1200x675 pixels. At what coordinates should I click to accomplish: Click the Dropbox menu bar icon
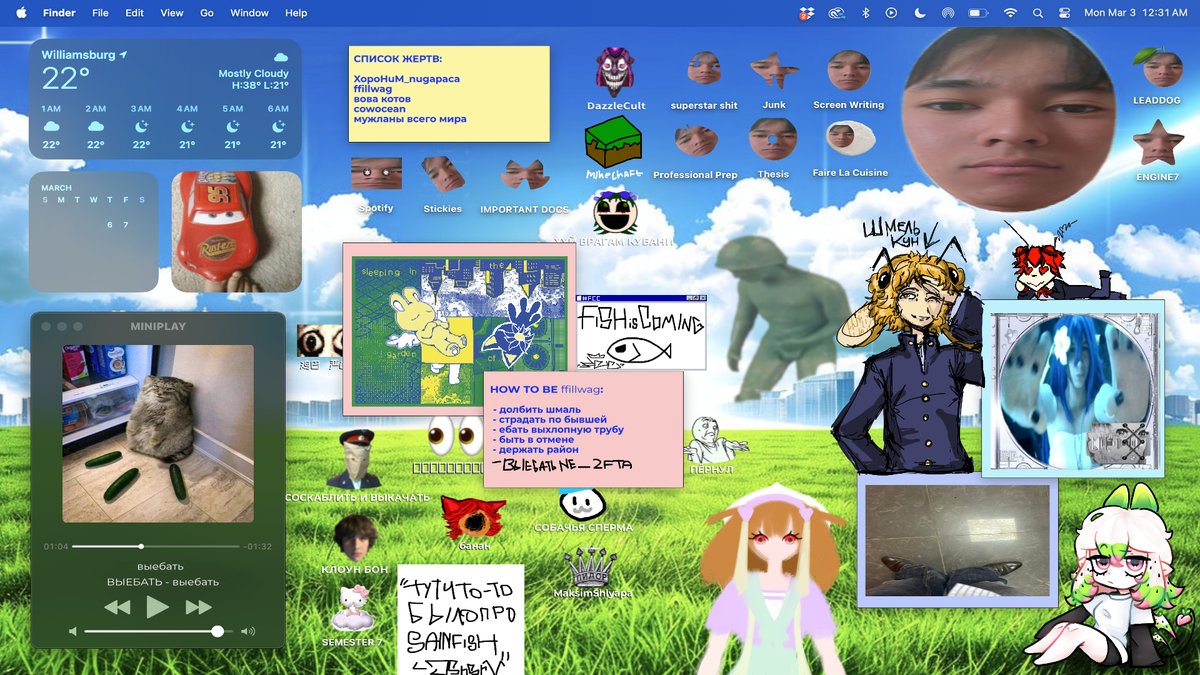807,13
